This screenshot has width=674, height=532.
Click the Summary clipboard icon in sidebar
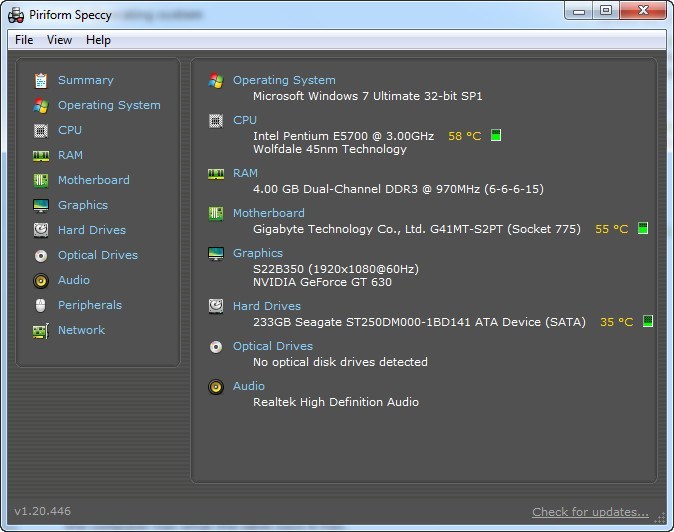click(x=41, y=80)
